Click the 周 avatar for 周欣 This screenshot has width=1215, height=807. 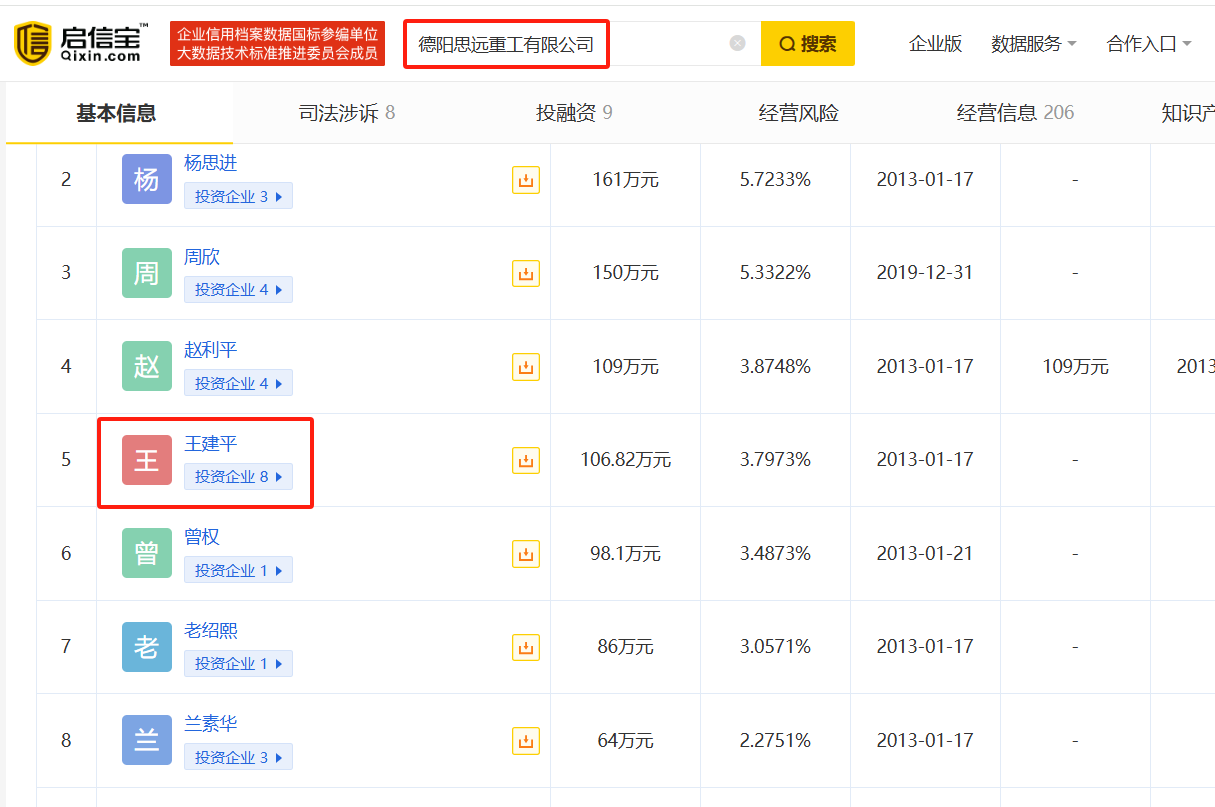pyautogui.click(x=147, y=273)
